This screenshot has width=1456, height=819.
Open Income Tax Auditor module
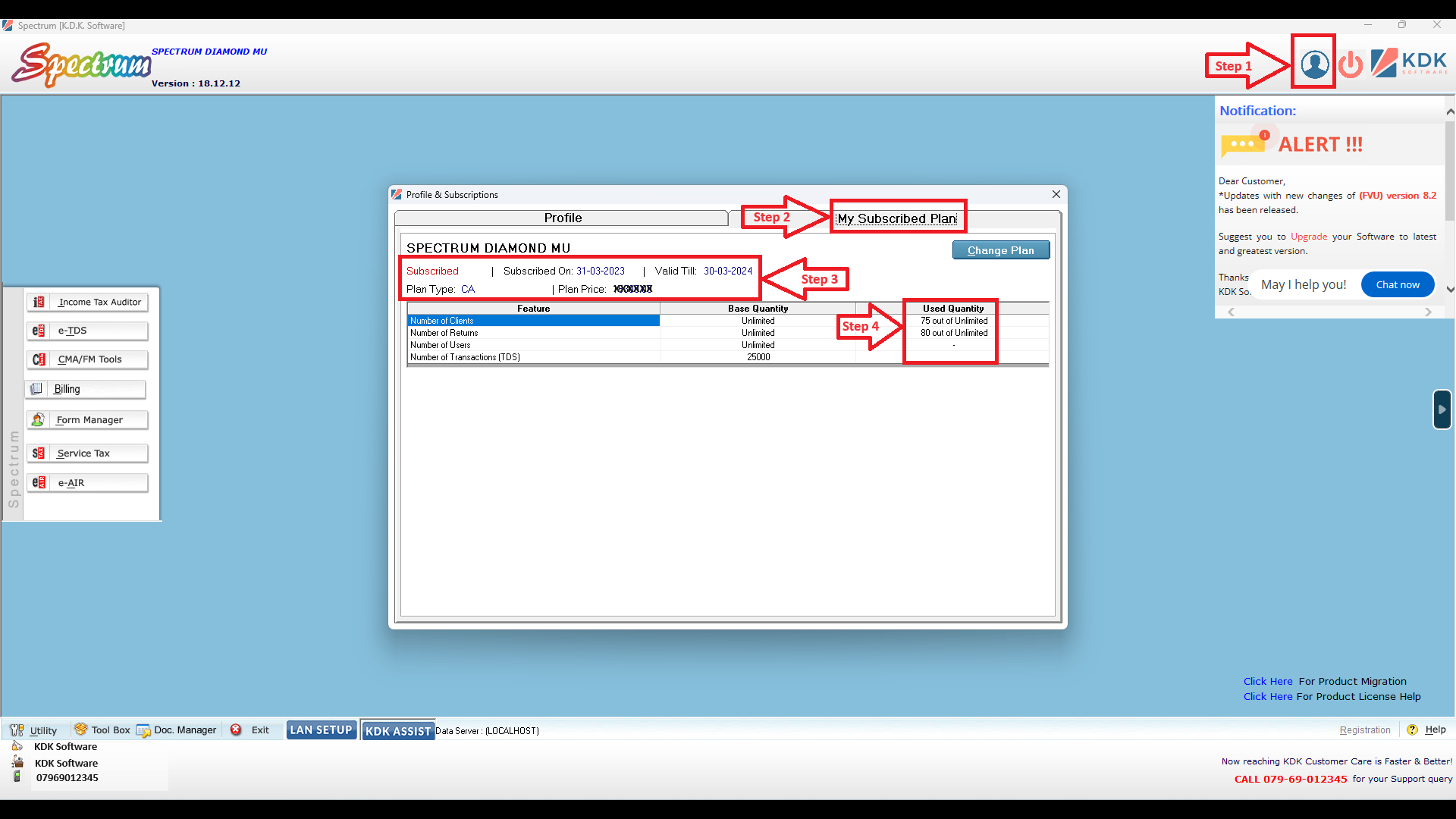coord(87,302)
